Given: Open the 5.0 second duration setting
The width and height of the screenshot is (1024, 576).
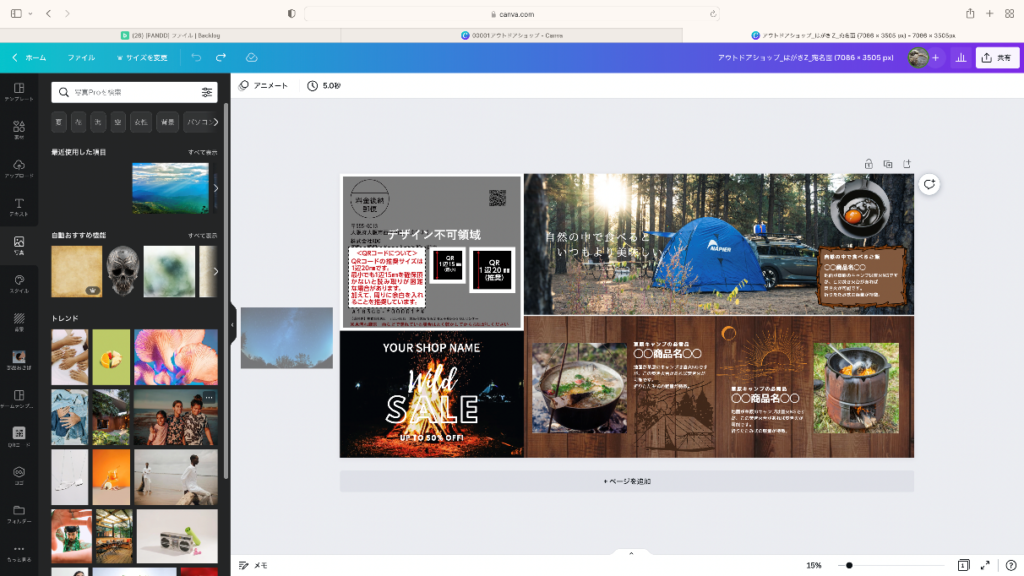Looking at the screenshot, I should [x=324, y=86].
